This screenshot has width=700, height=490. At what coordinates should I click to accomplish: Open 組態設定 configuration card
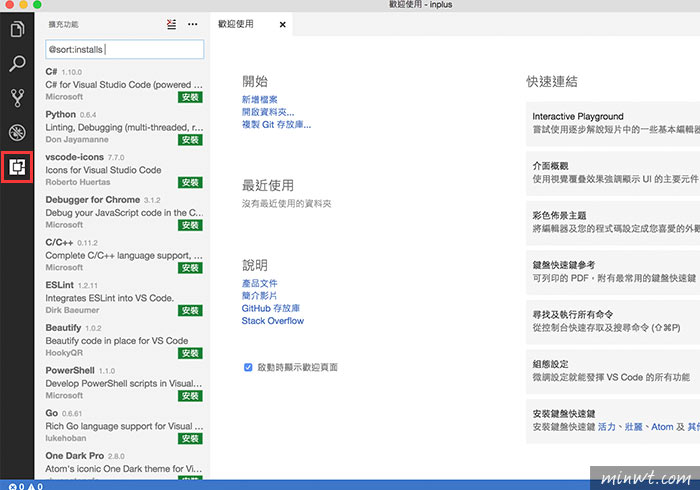[x=613, y=371]
